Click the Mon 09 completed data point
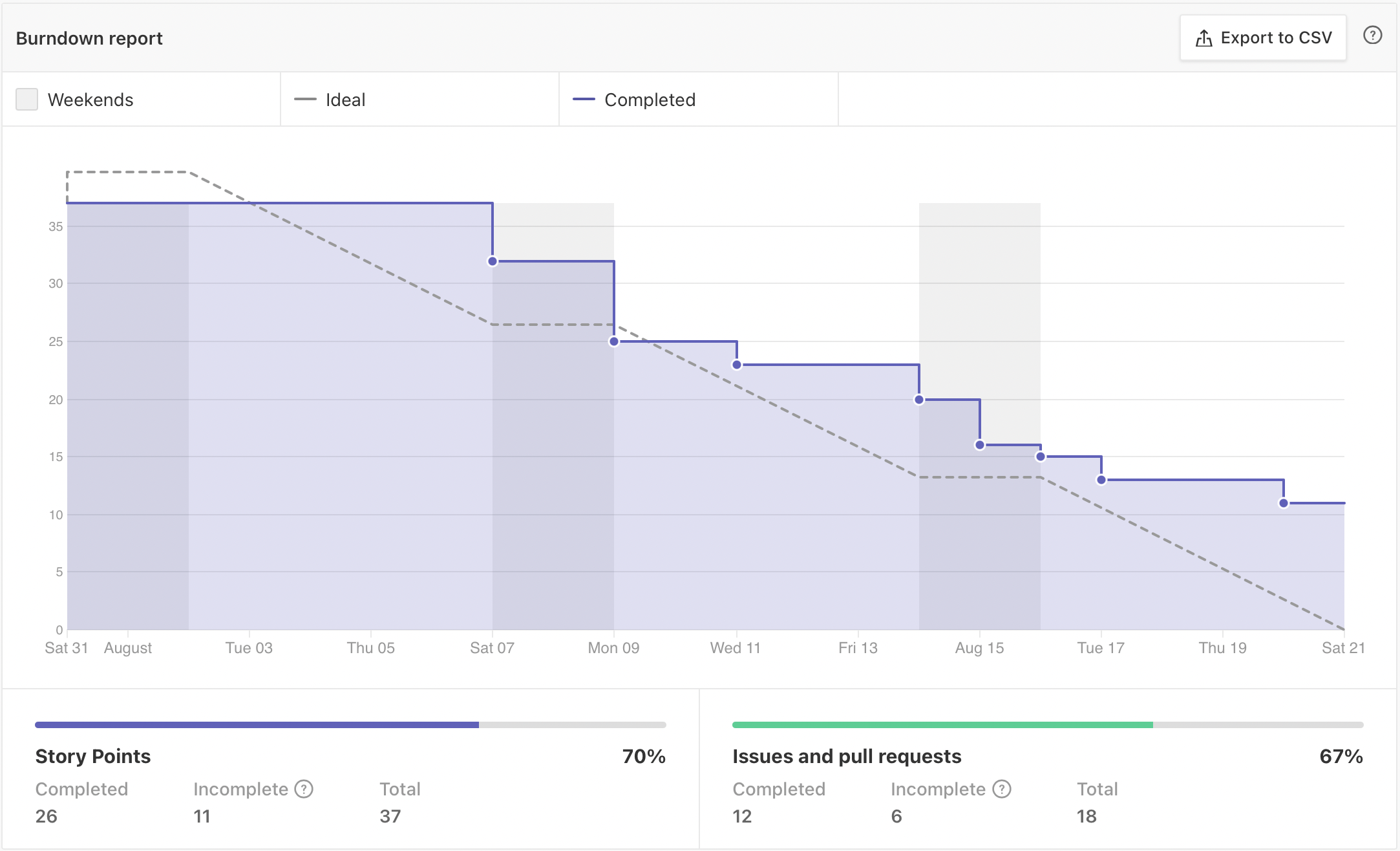The height and width of the screenshot is (851, 1400). 614,341
